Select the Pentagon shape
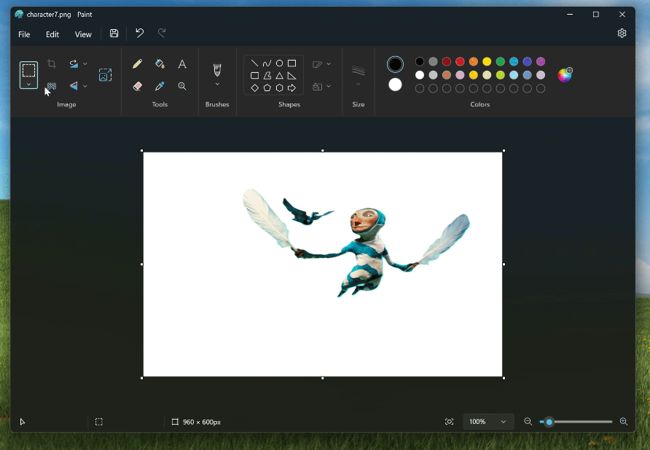Screen dimensions: 650x450 pos(267,88)
